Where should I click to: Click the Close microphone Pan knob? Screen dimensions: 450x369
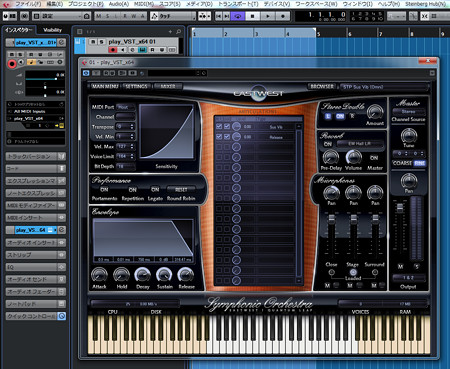pyautogui.click(x=331, y=193)
